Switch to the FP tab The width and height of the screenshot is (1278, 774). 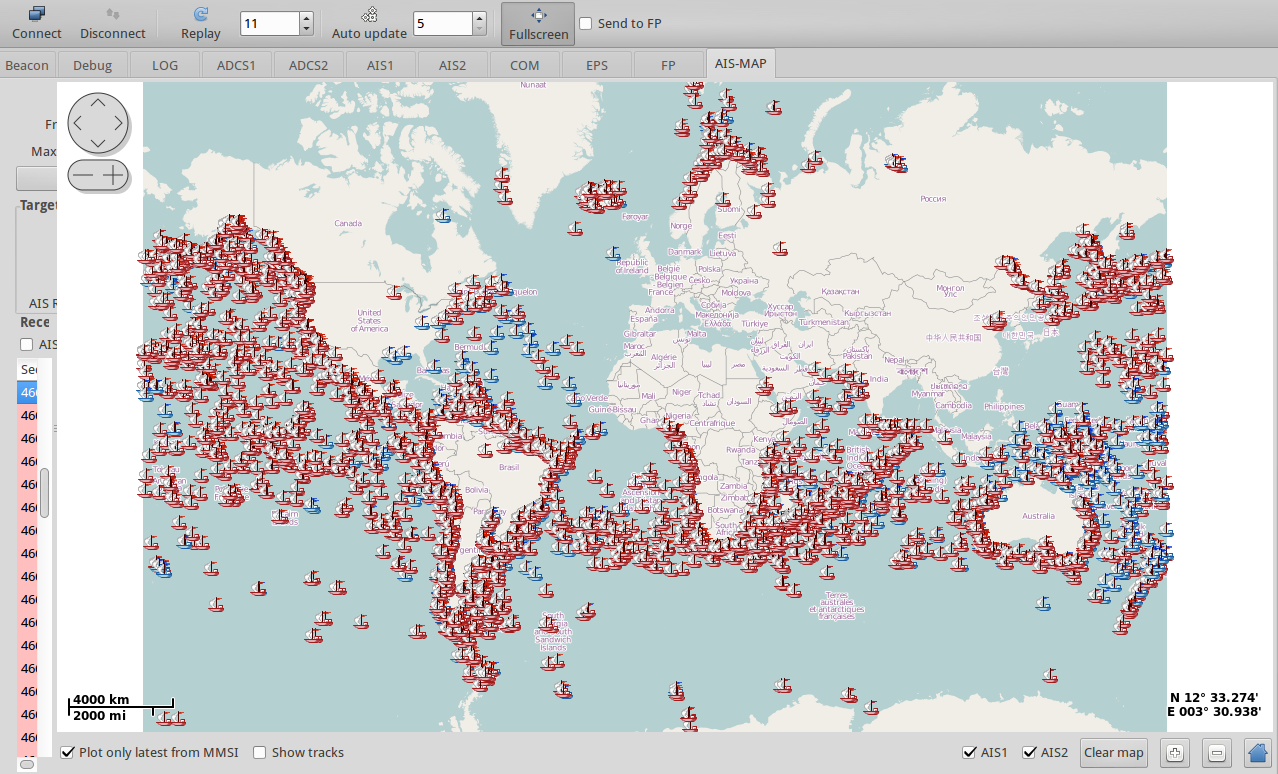[668, 65]
